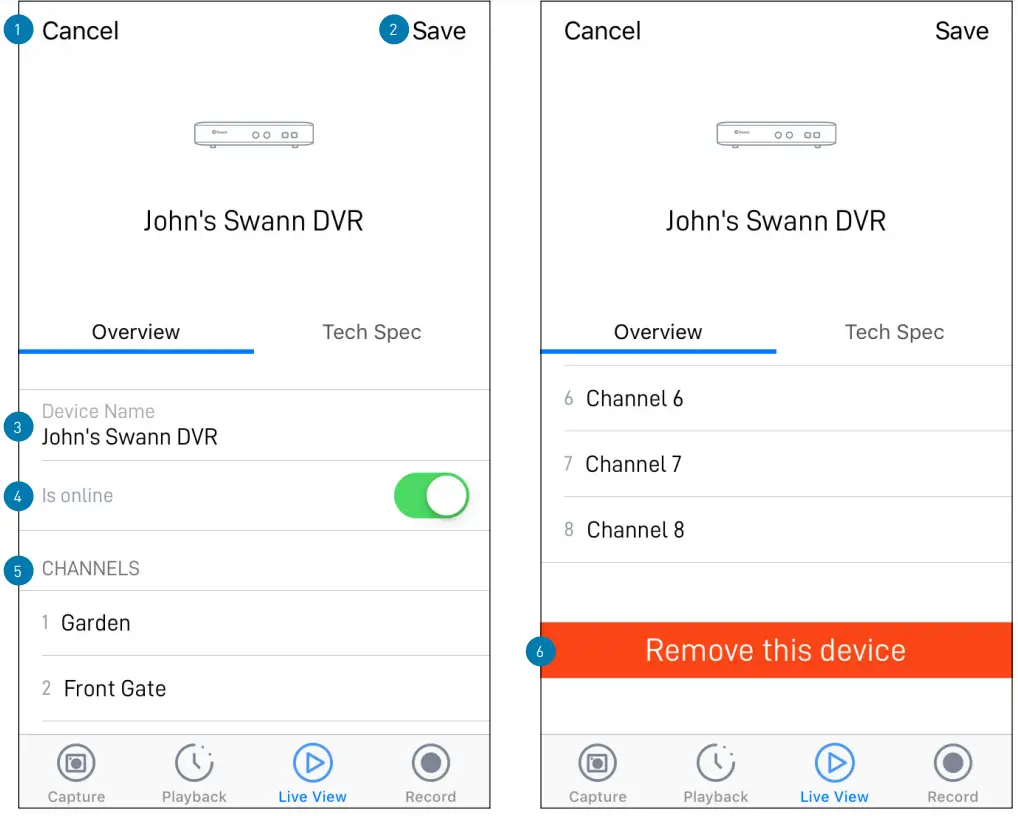Select the Record icon on the right screen
Screen dimensions: 1018x816
pos(952,770)
